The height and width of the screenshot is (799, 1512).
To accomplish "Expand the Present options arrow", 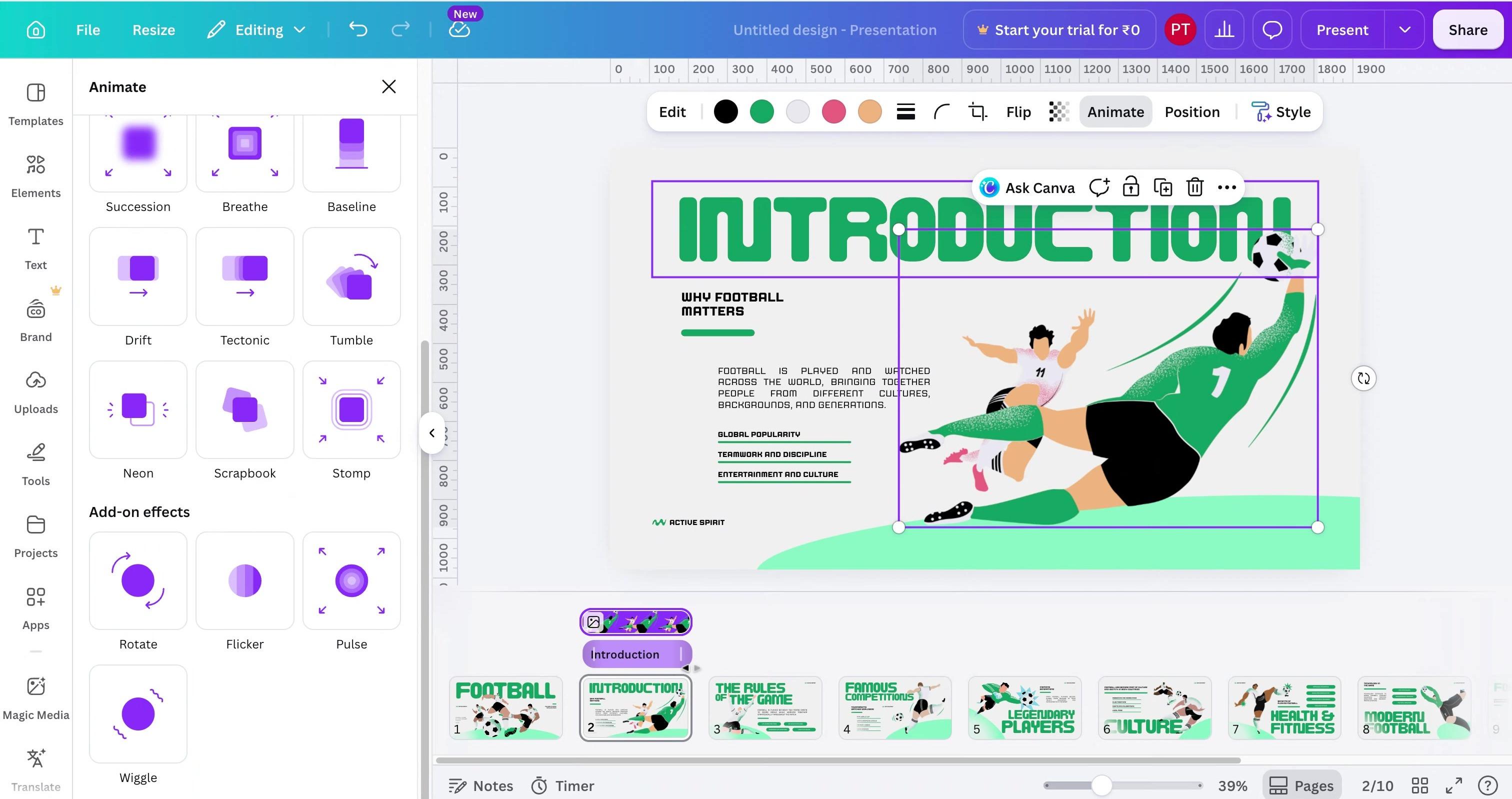I will [x=1404, y=30].
